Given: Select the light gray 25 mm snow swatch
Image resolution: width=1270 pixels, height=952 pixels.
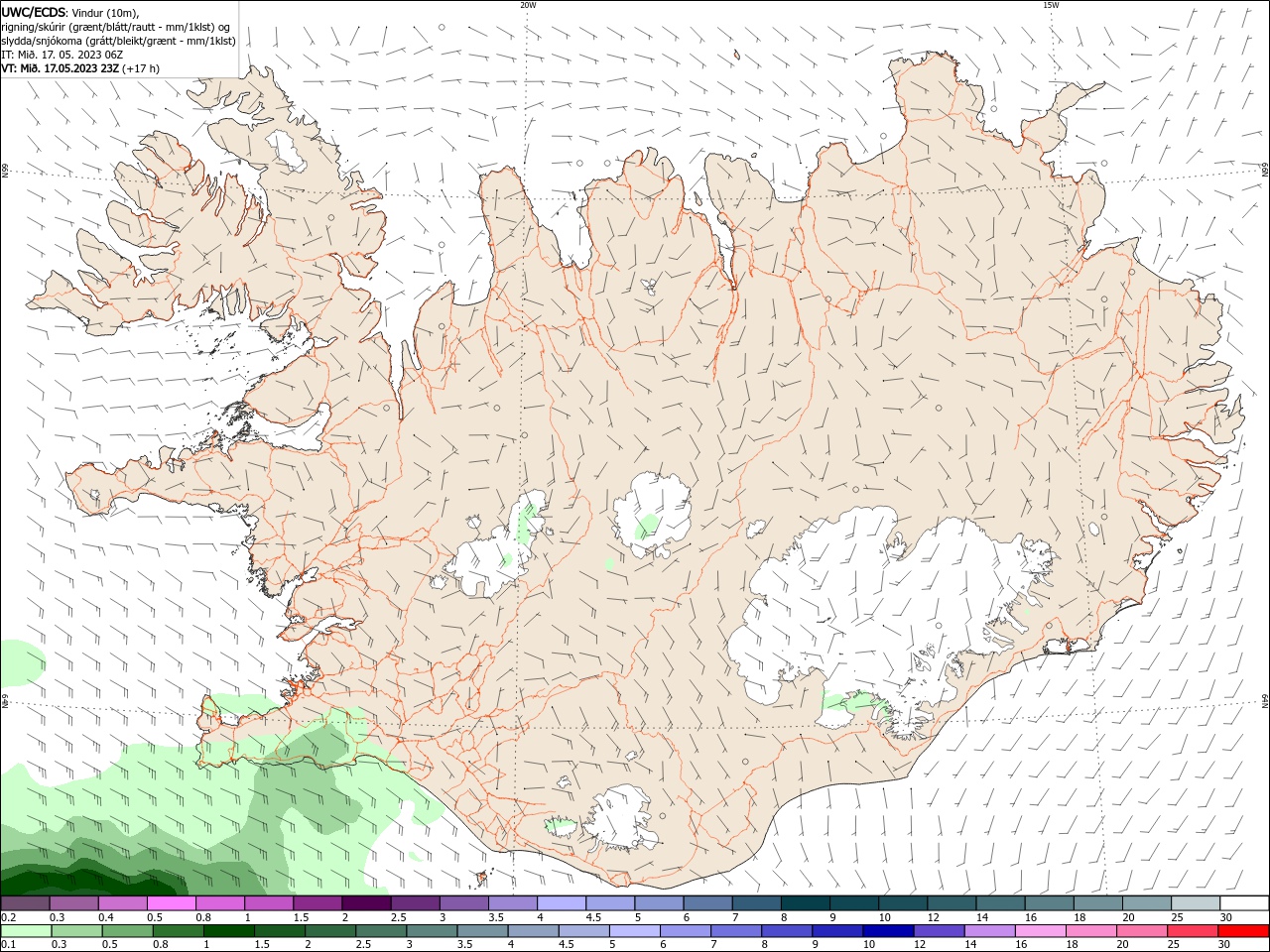Looking at the screenshot, I should tap(1196, 903).
